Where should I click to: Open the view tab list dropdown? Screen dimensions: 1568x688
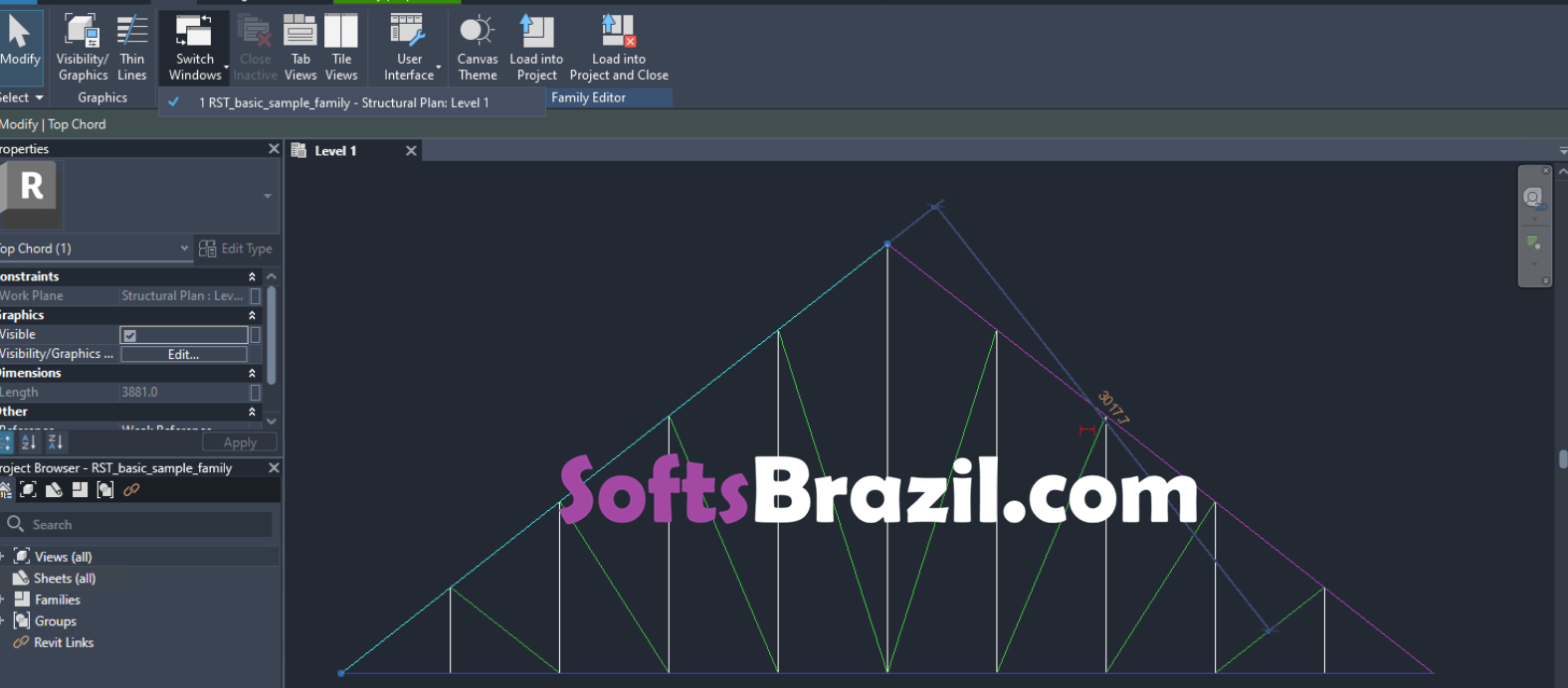pyautogui.click(x=1563, y=151)
